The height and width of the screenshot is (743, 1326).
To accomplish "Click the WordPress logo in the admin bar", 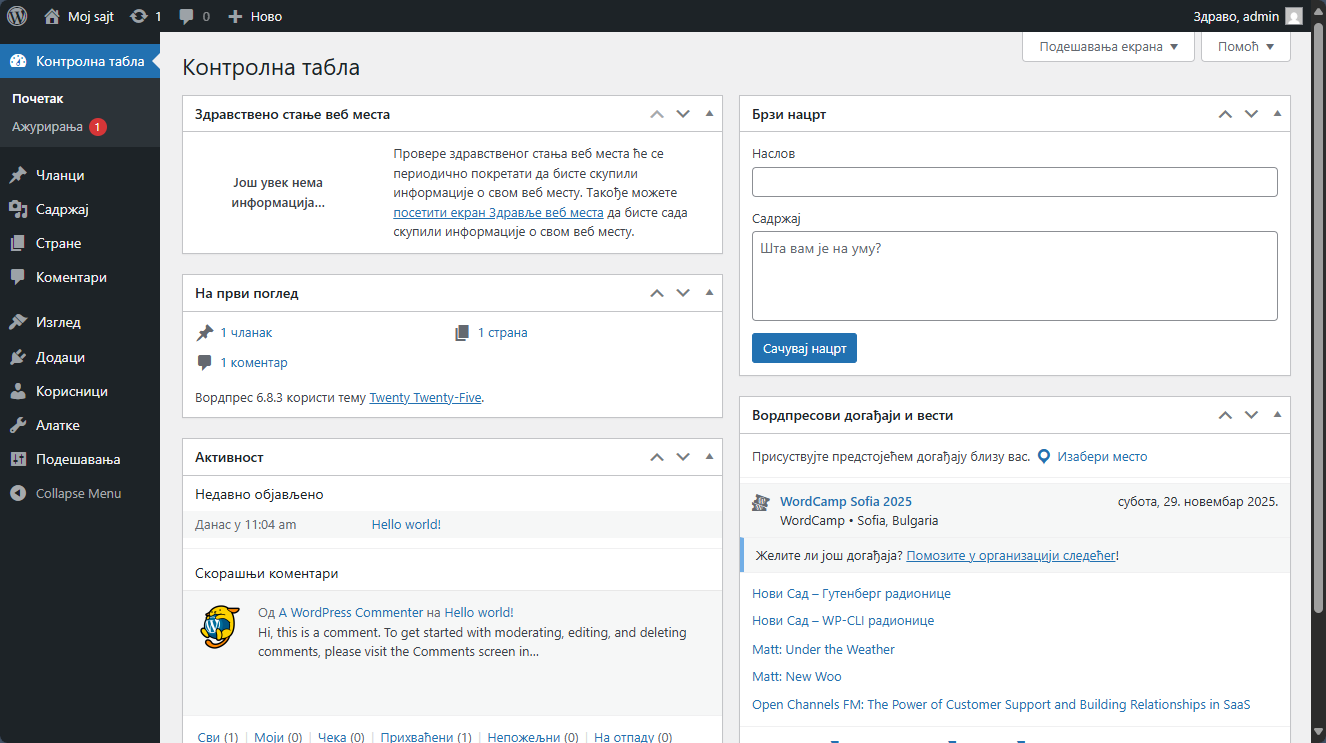I will click(x=19, y=16).
